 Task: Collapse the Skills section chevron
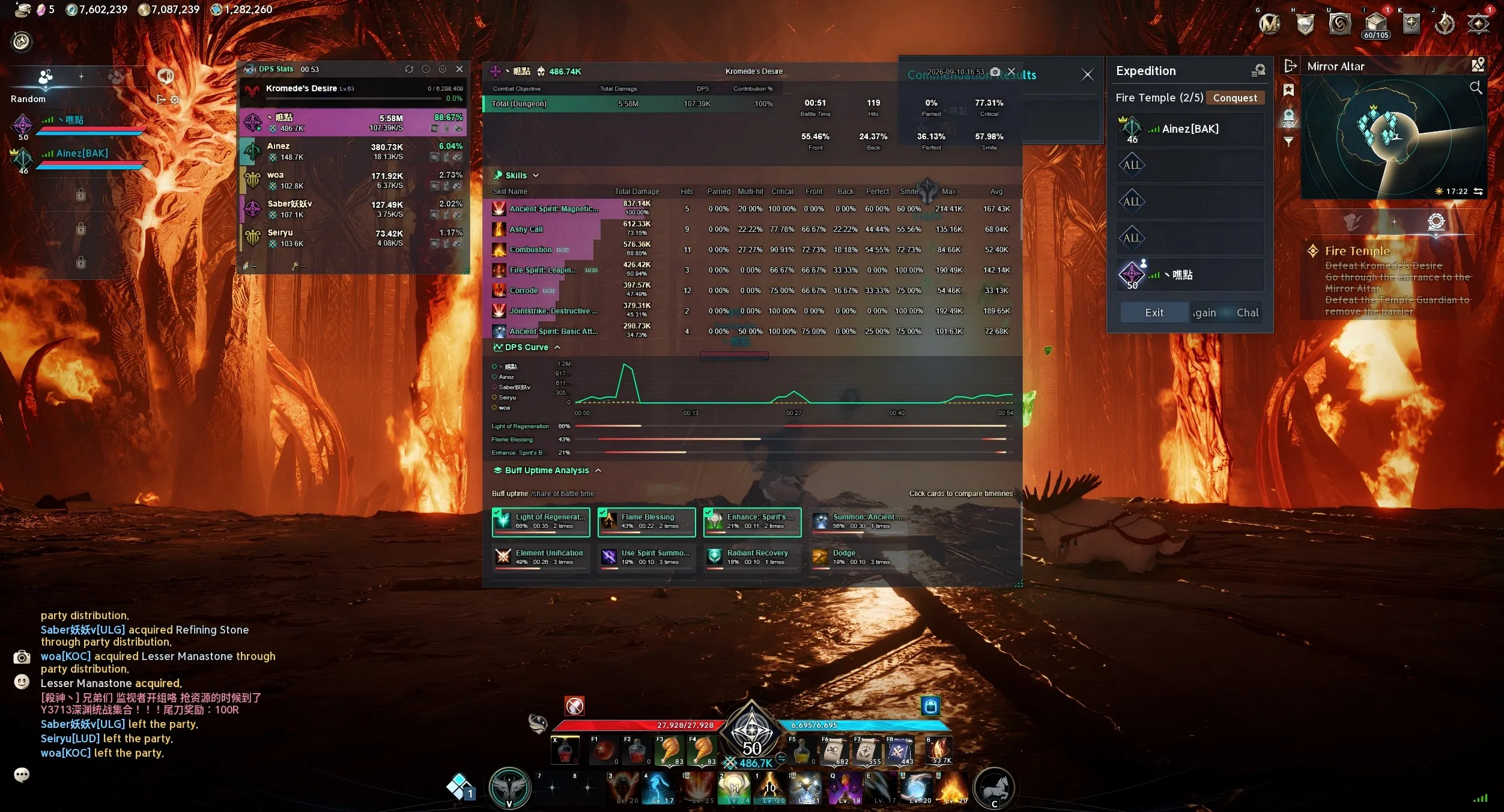point(536,175)
